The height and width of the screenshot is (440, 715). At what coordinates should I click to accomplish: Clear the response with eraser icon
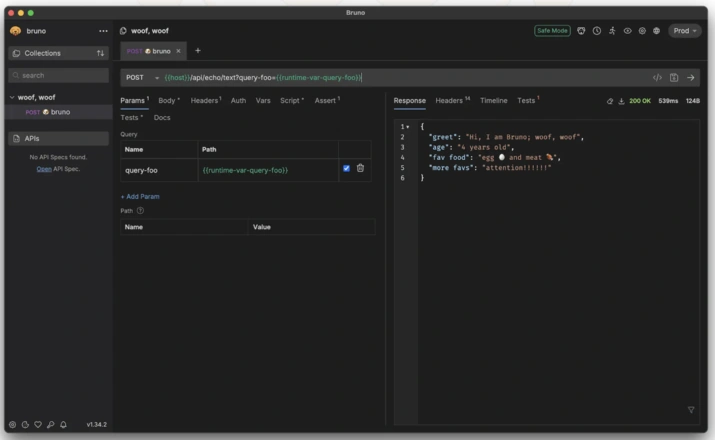pyautogui.click(x=610, y=101)
